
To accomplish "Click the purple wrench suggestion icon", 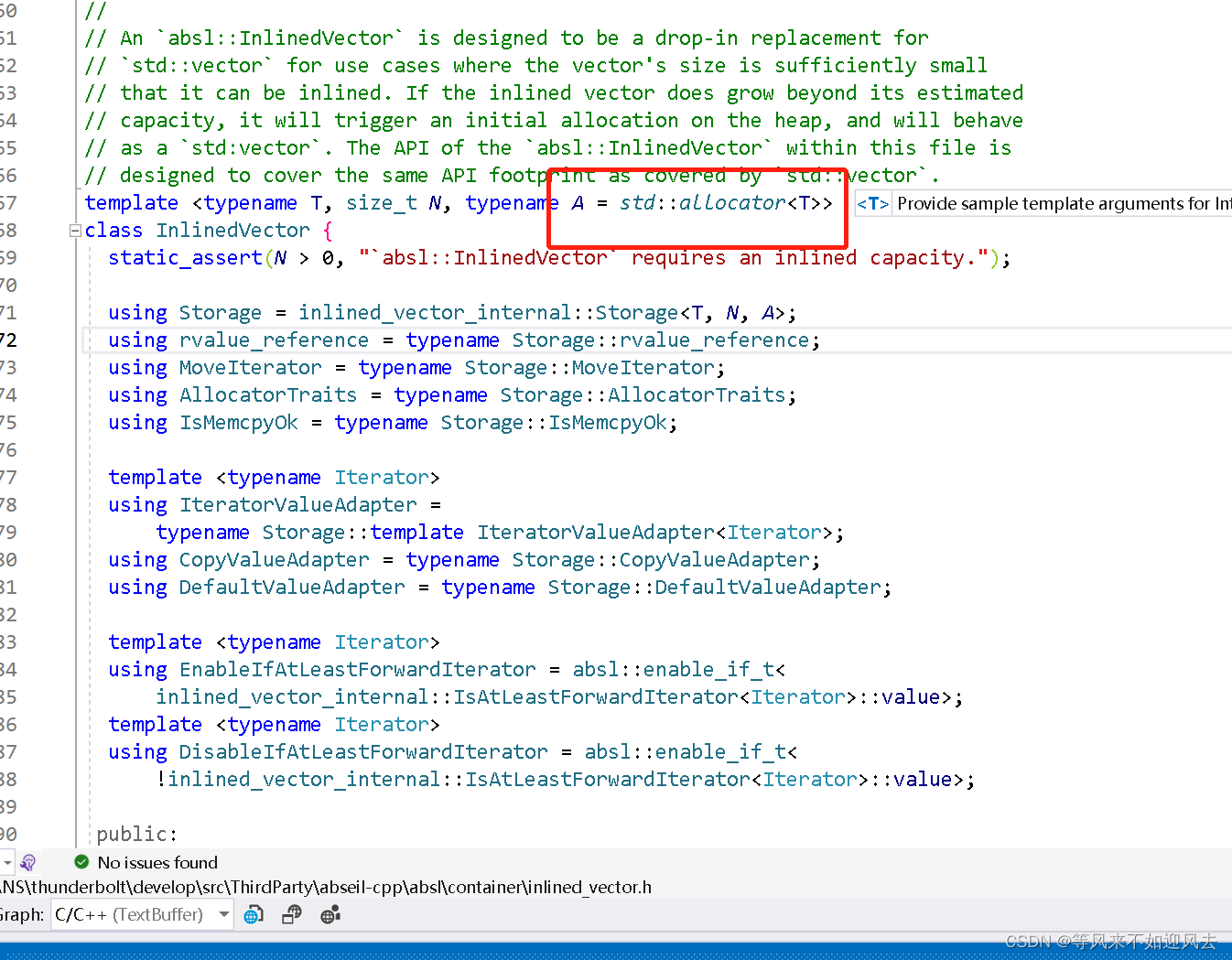I will coord(27,863).
